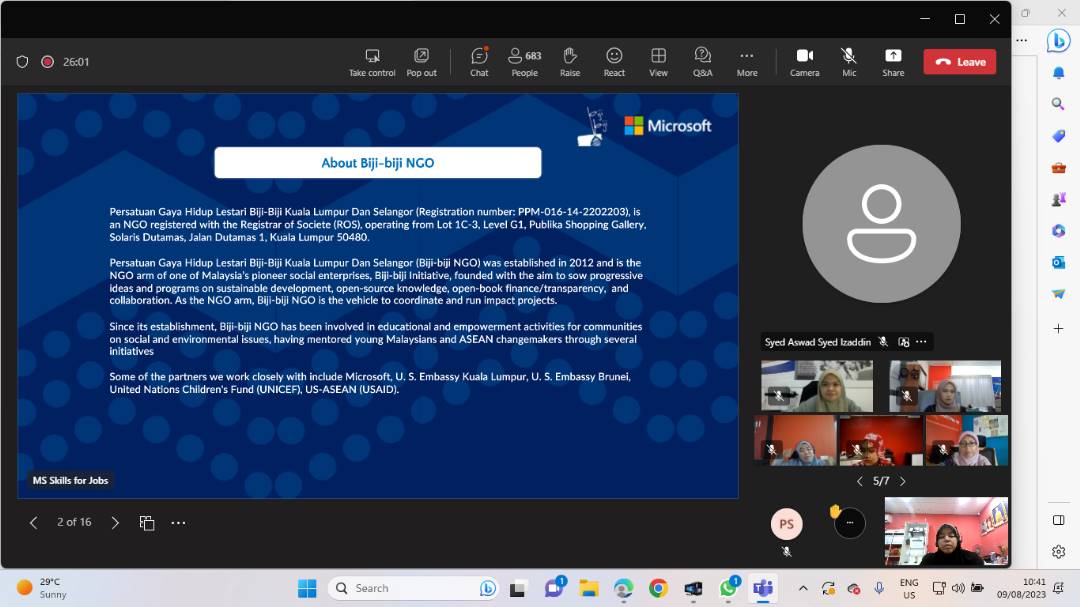Advance to the next slide
The width and height of the screenshot is (1080, 607).
pyautogui.click(x=115, y=523)
